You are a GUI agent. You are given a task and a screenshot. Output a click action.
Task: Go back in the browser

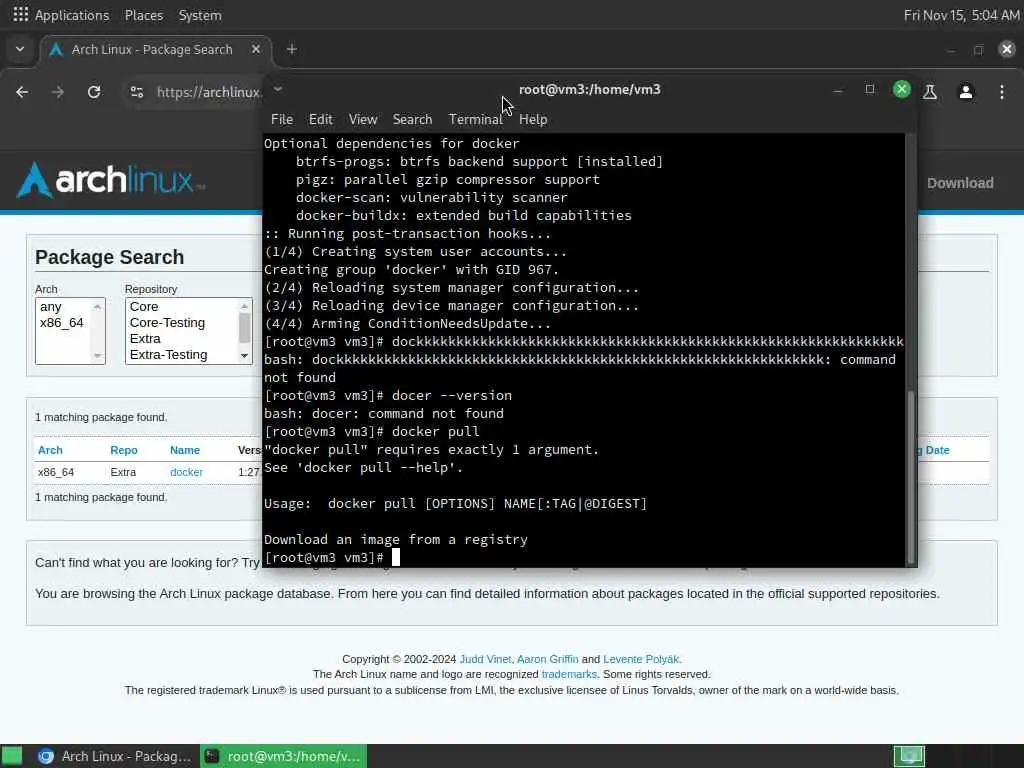22,92
